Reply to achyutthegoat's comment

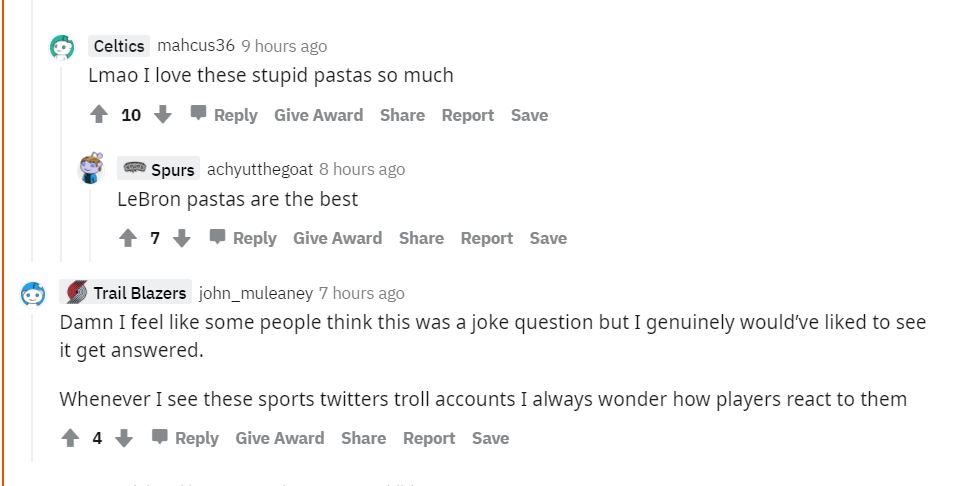(244, 238)
